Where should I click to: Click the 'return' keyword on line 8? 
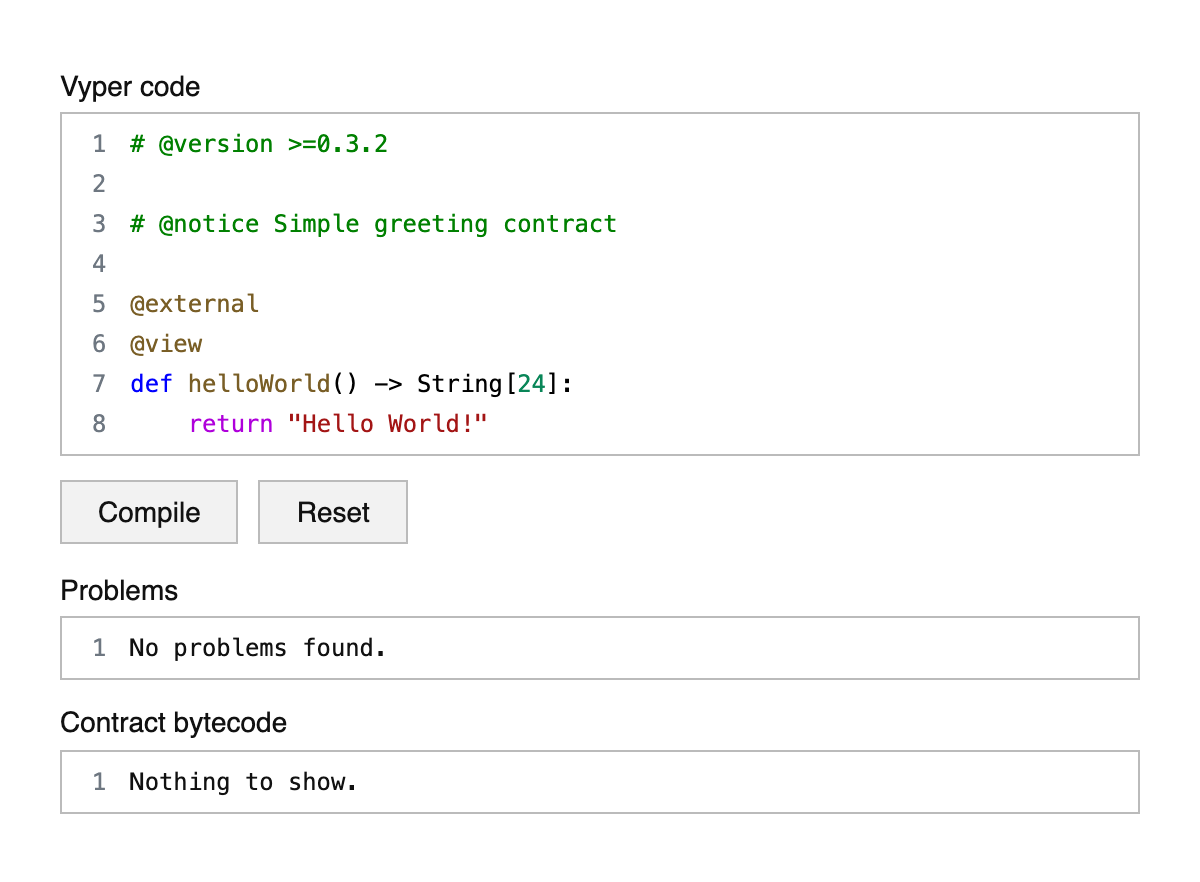tap(230, 424)
